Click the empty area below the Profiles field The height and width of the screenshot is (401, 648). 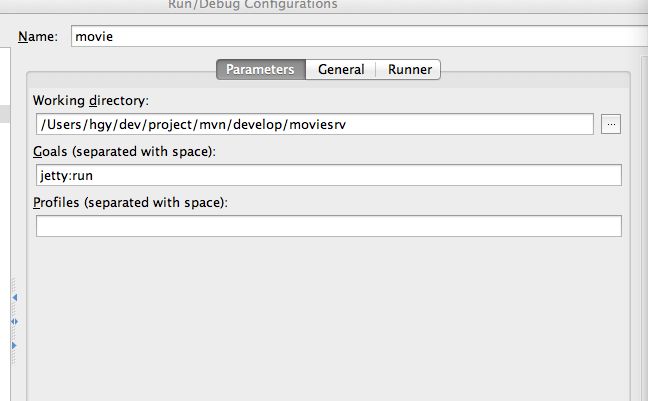[x=329, y=318]
